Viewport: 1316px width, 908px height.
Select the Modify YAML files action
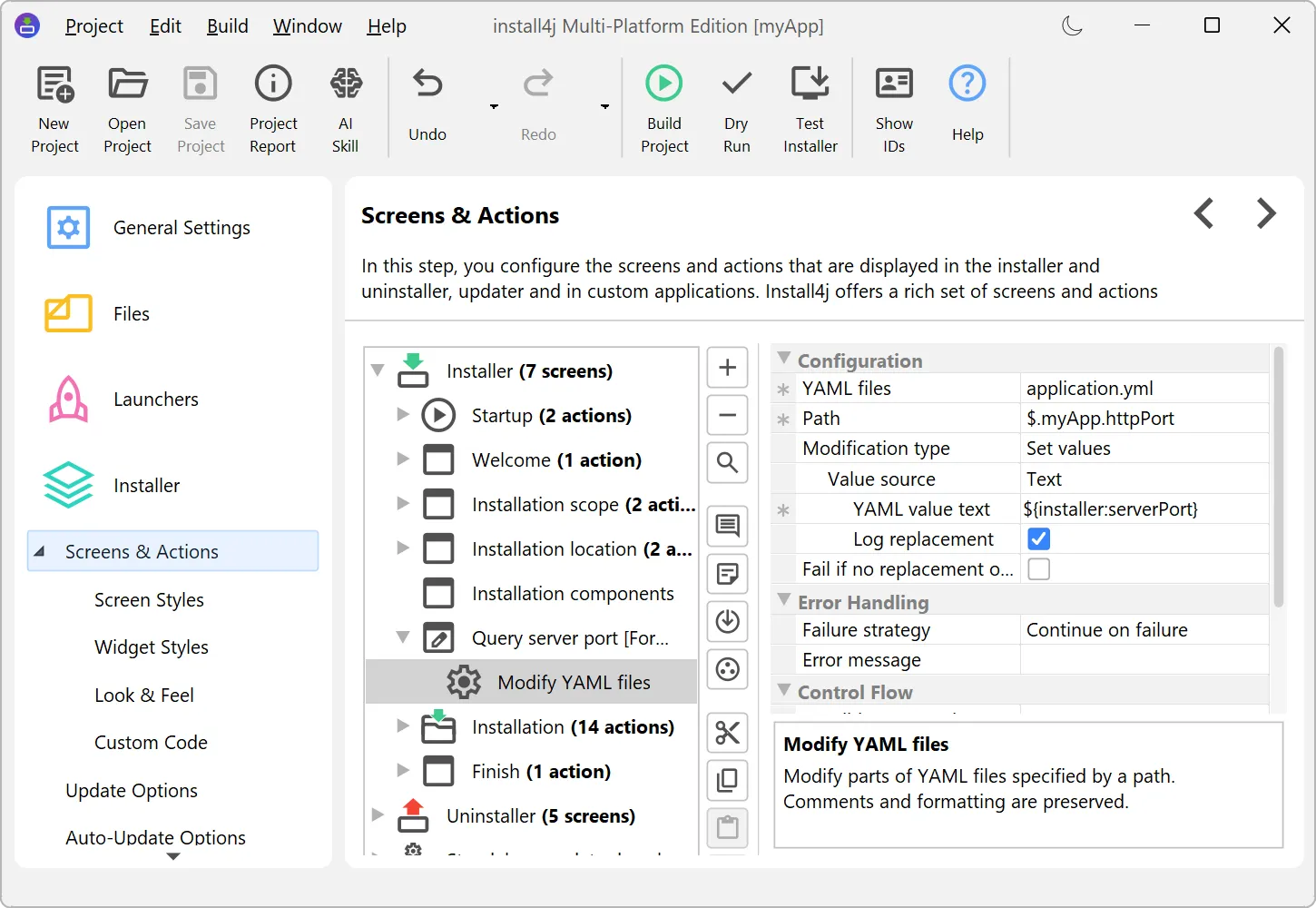click(x=532, y=682)
